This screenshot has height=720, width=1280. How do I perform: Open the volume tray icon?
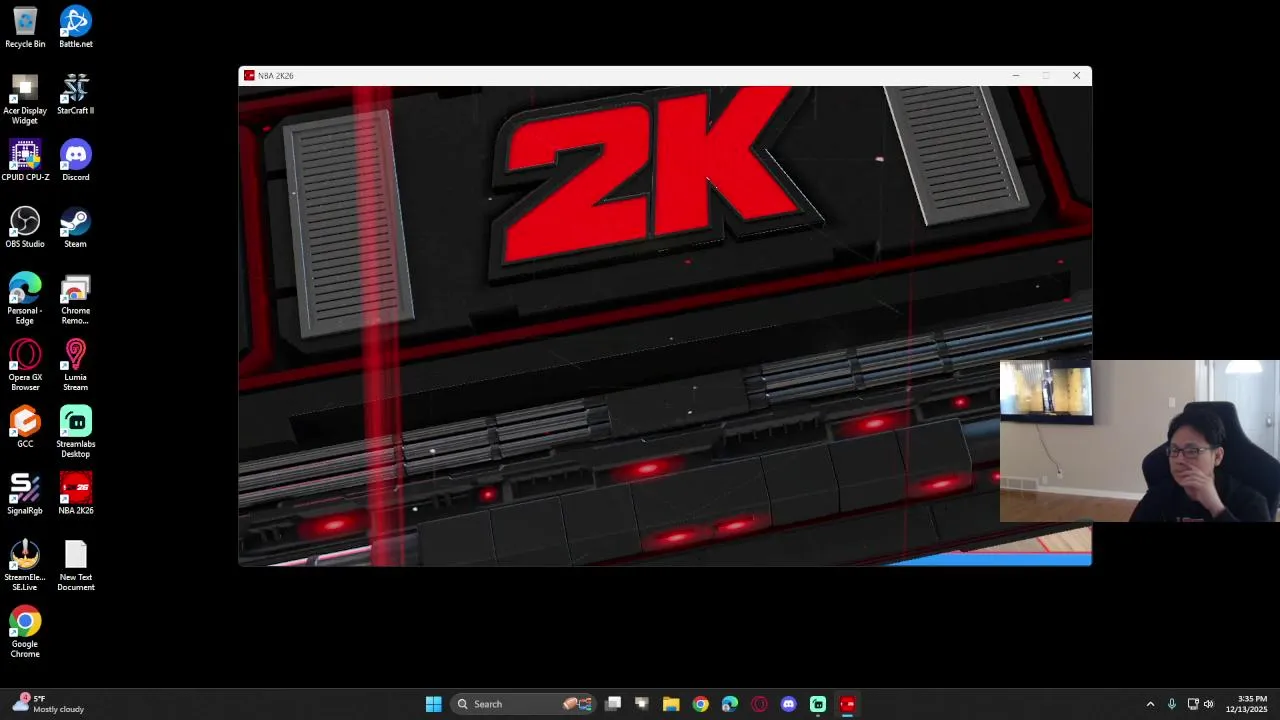[1208, 704]
